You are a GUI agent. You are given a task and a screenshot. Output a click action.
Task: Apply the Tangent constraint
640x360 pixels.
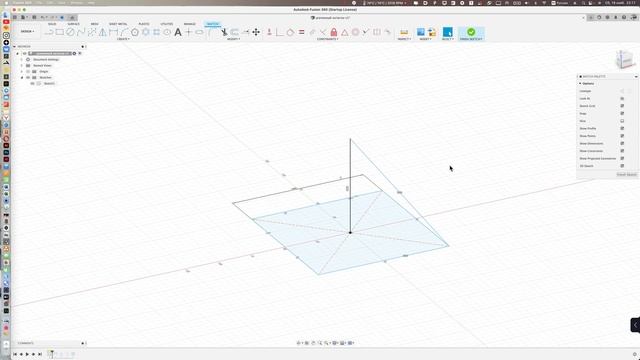[290, 32]
